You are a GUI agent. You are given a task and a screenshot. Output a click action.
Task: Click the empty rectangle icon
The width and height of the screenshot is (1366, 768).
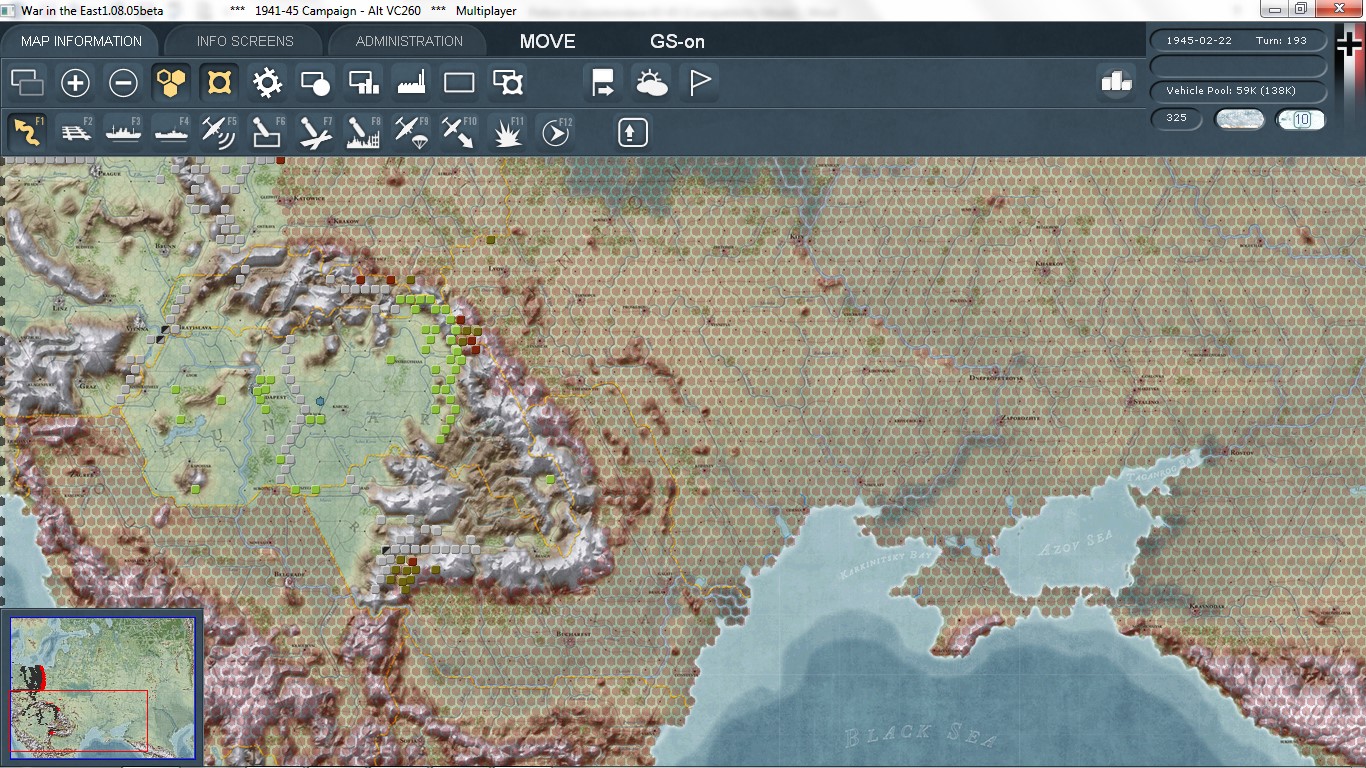tap(459, 82)
